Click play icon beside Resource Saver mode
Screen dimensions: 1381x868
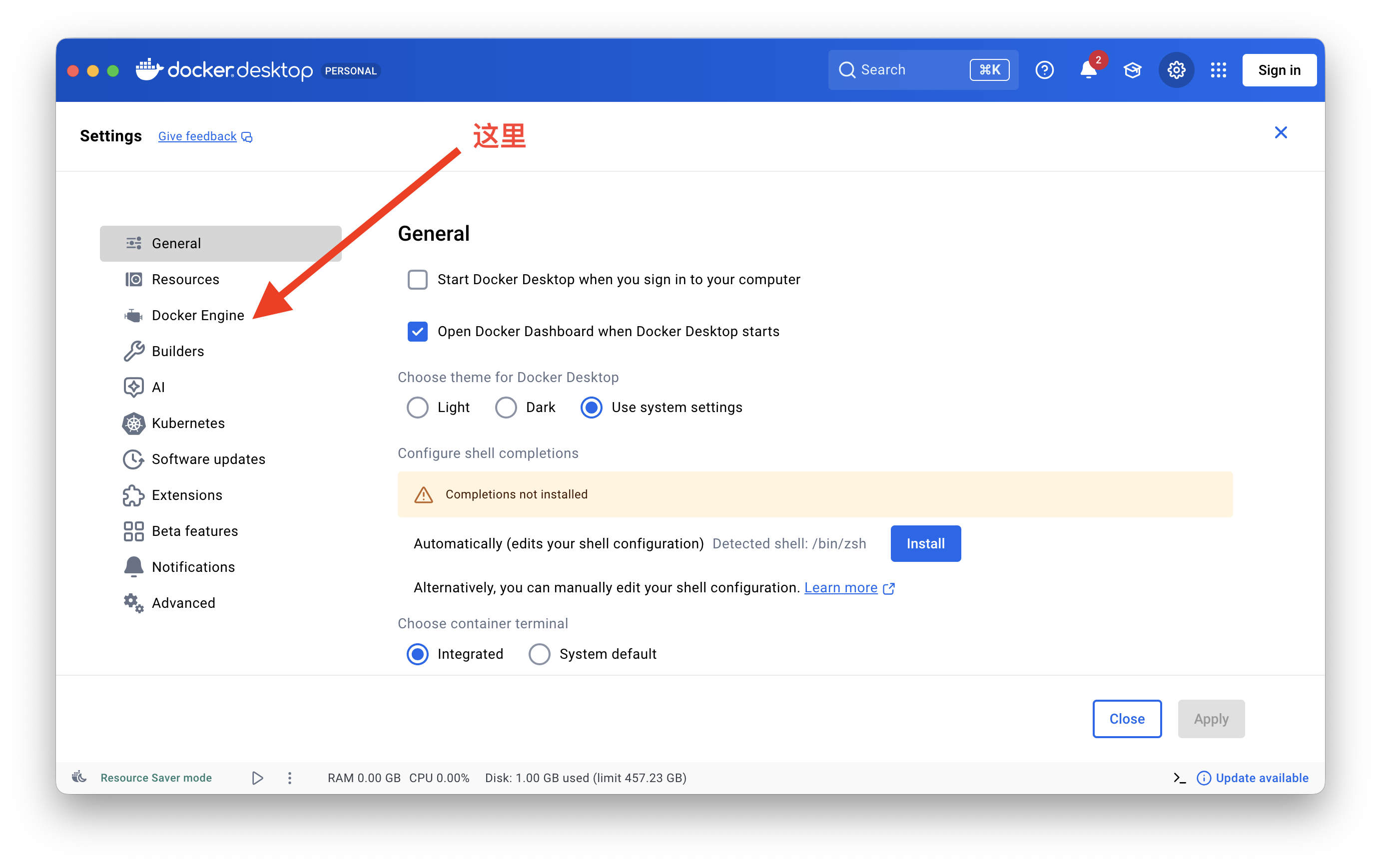[257, 778]
